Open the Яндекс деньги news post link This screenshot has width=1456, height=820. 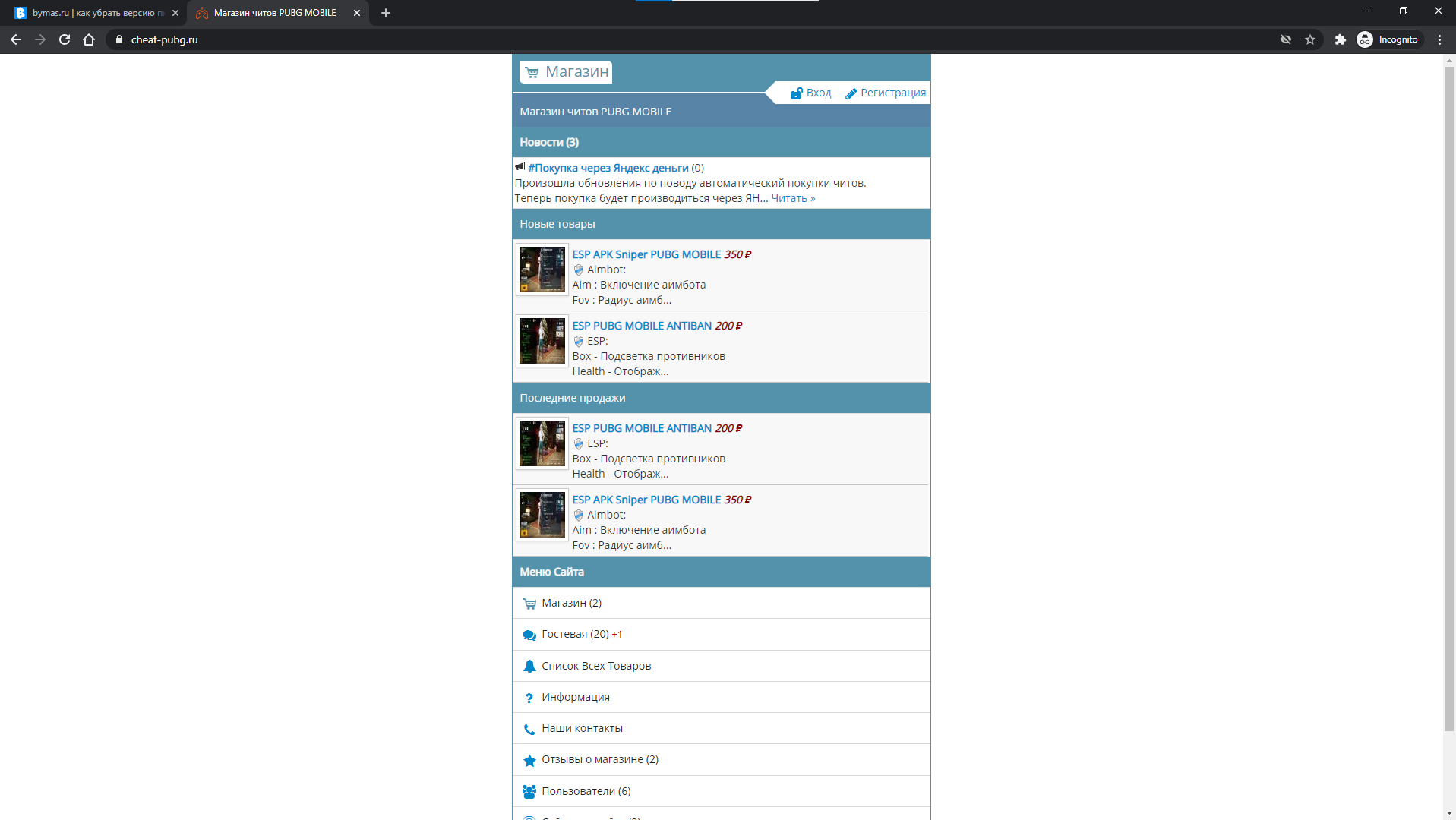tap(608, 168)
